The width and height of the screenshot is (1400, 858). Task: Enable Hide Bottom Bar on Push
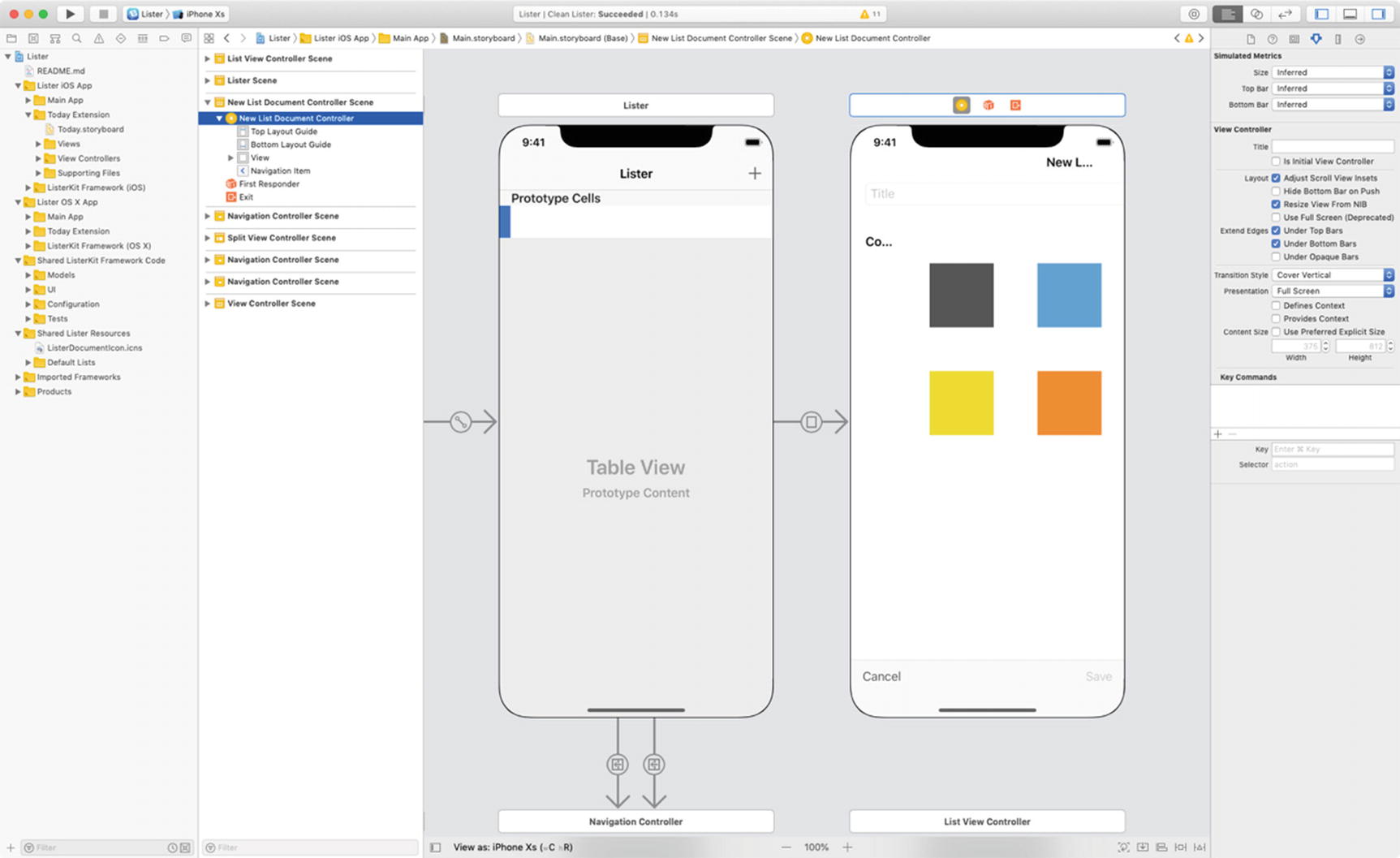[1276, 191]
